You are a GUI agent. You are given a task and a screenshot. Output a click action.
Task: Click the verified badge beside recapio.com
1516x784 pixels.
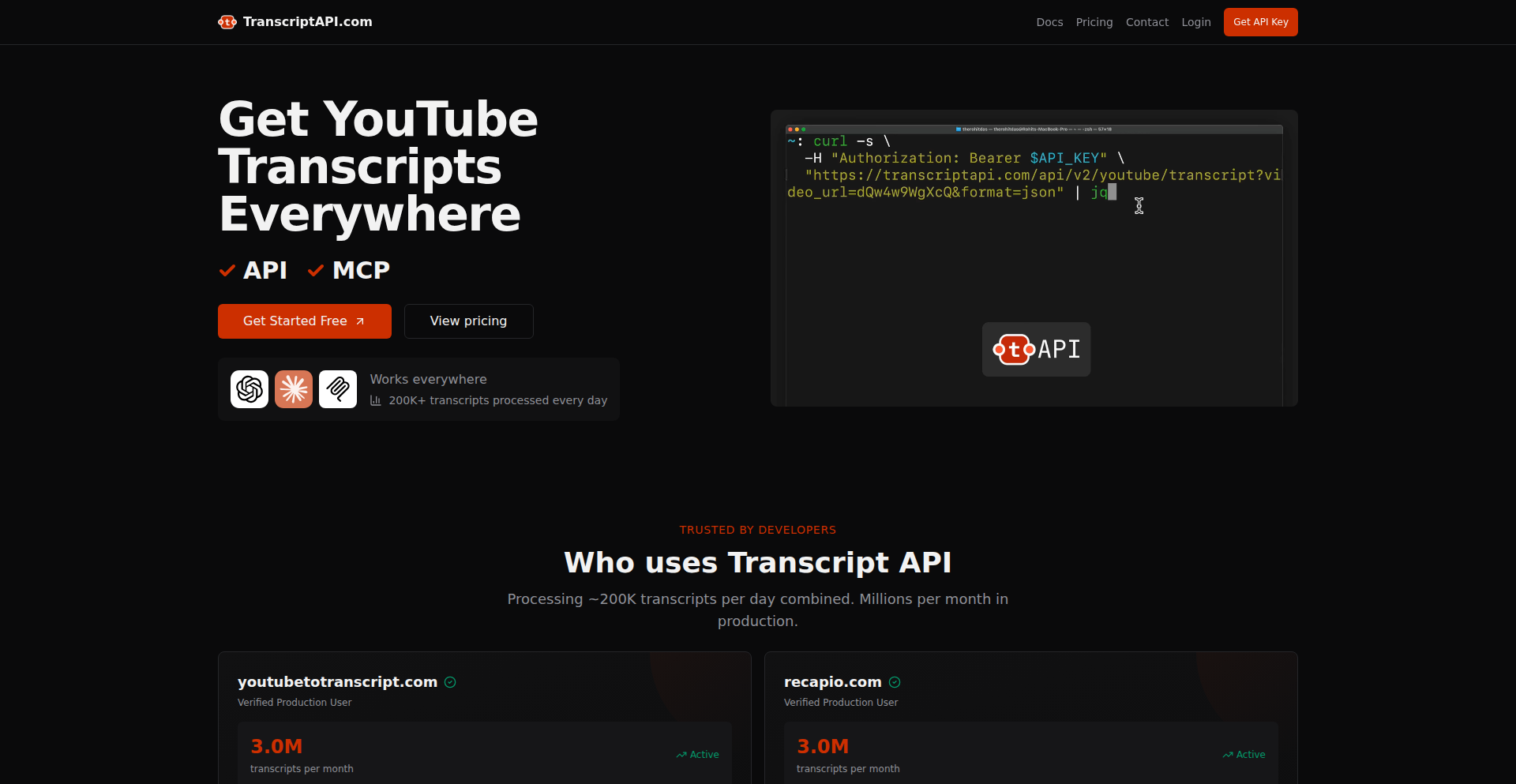tap(895, 682)
